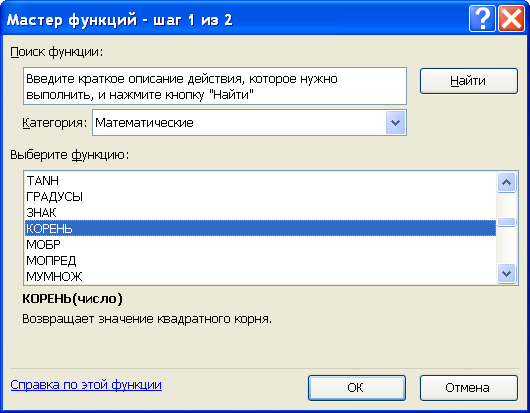The width and height of the screenshot is (530, 413).
Task: Select the highlighted КОРЕНЬ function
Action: [260, 228]
